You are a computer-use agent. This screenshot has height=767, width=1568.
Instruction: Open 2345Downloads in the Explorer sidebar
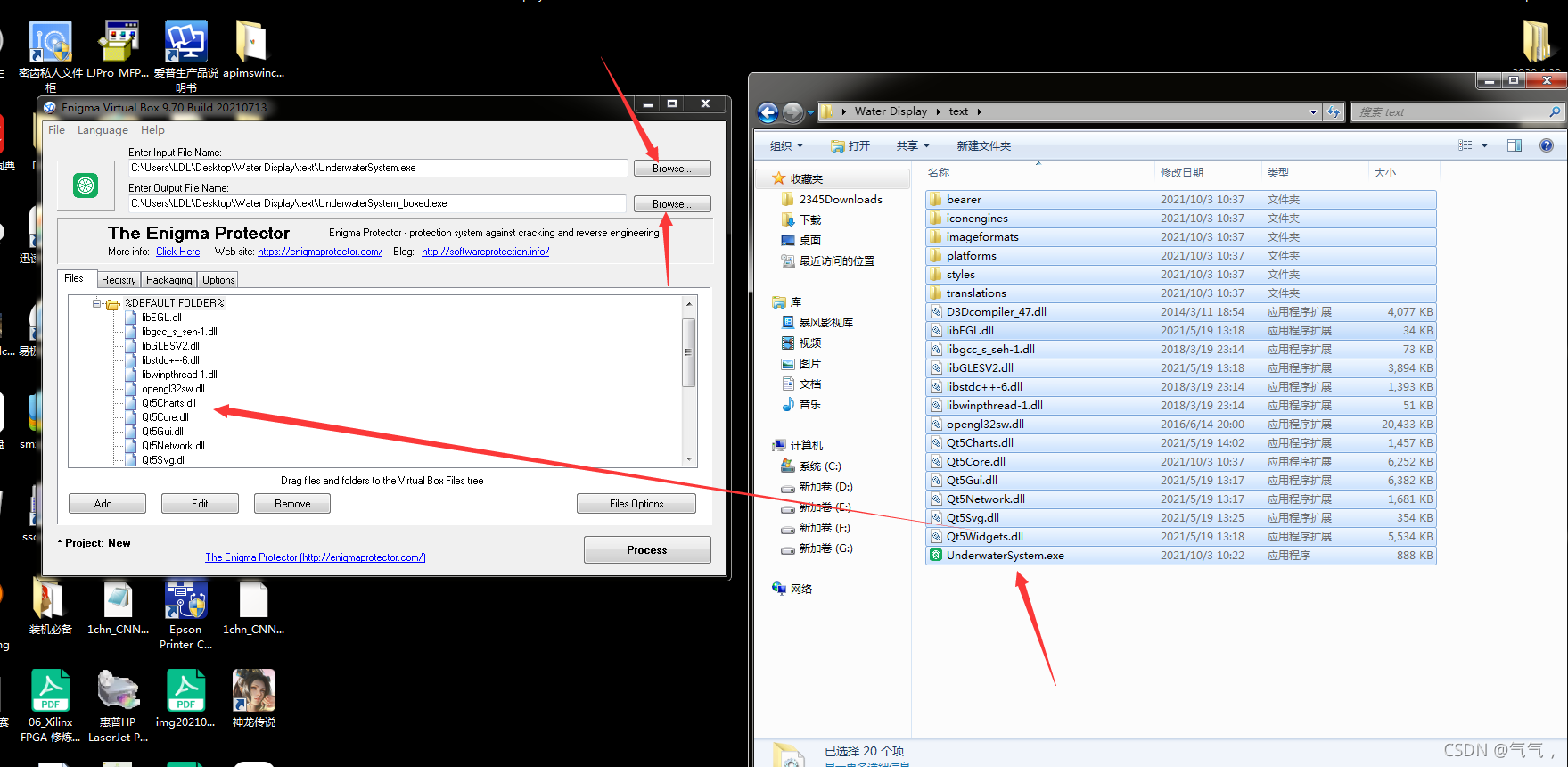point(841,200)
